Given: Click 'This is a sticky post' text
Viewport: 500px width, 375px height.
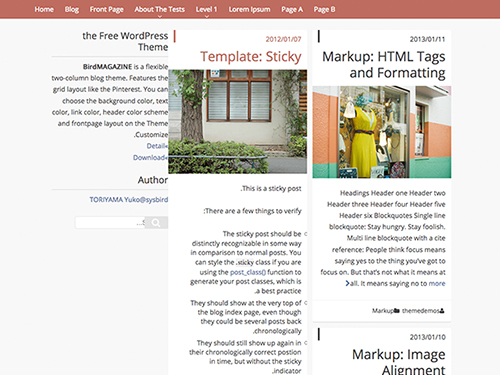Looking at the screenshot, I should pos(271,189).
